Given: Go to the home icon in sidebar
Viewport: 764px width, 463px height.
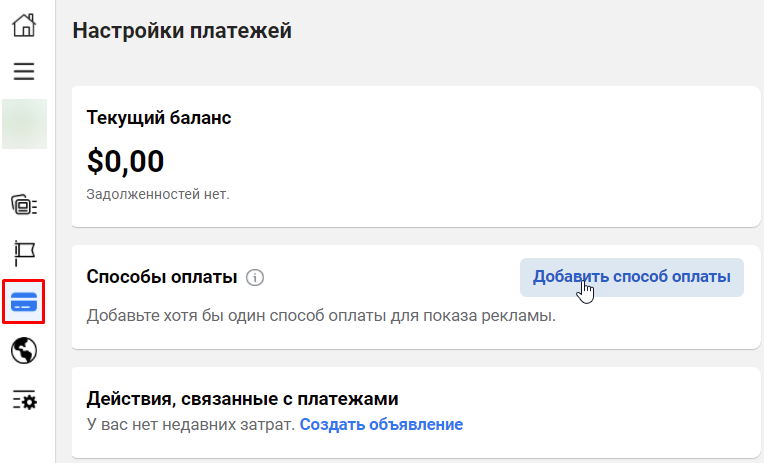Looking at the screenshot, I should 24,25.
